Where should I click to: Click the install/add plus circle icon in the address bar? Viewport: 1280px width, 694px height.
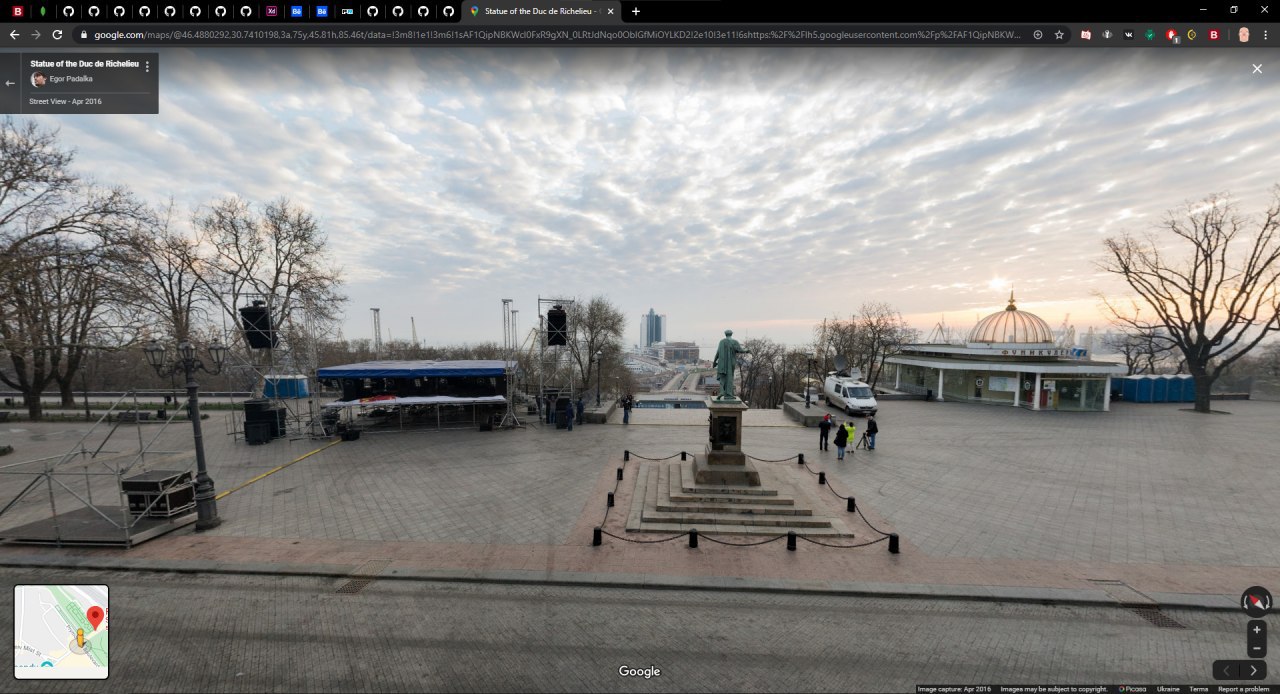click(x=1038, y=34)
